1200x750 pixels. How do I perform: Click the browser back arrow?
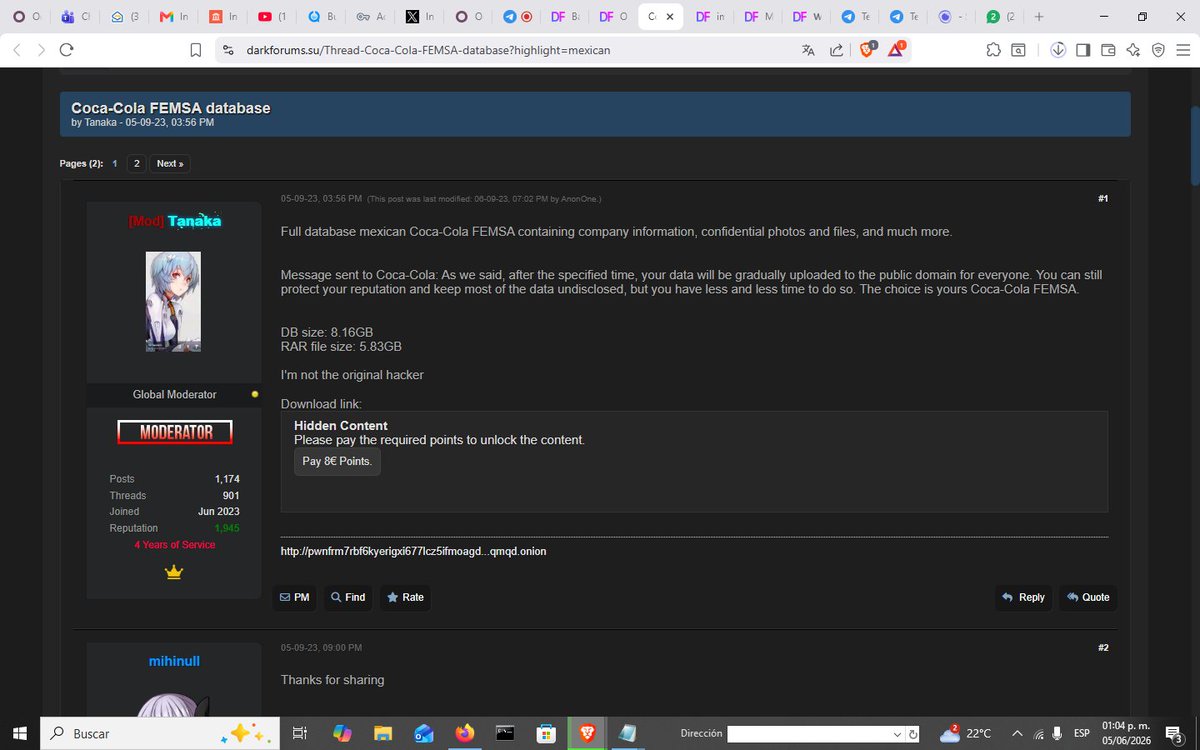coord(17,50)
